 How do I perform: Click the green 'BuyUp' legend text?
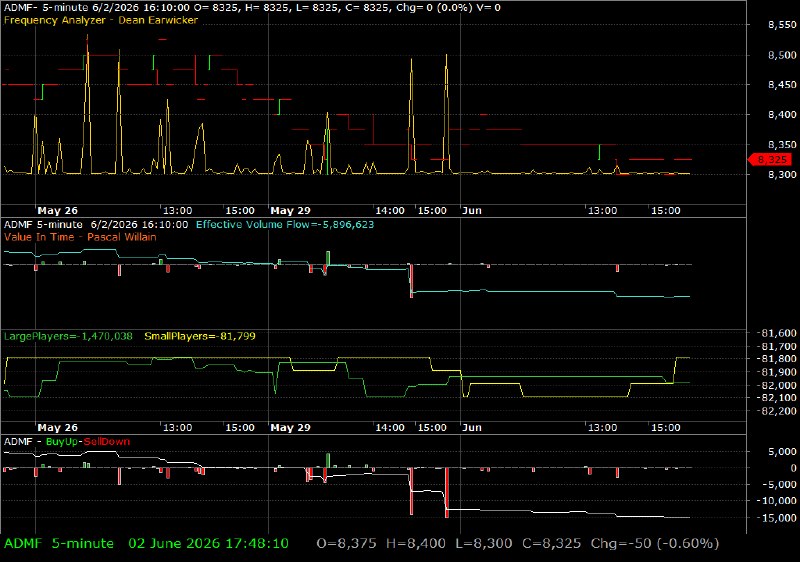[x=61, y=442]
